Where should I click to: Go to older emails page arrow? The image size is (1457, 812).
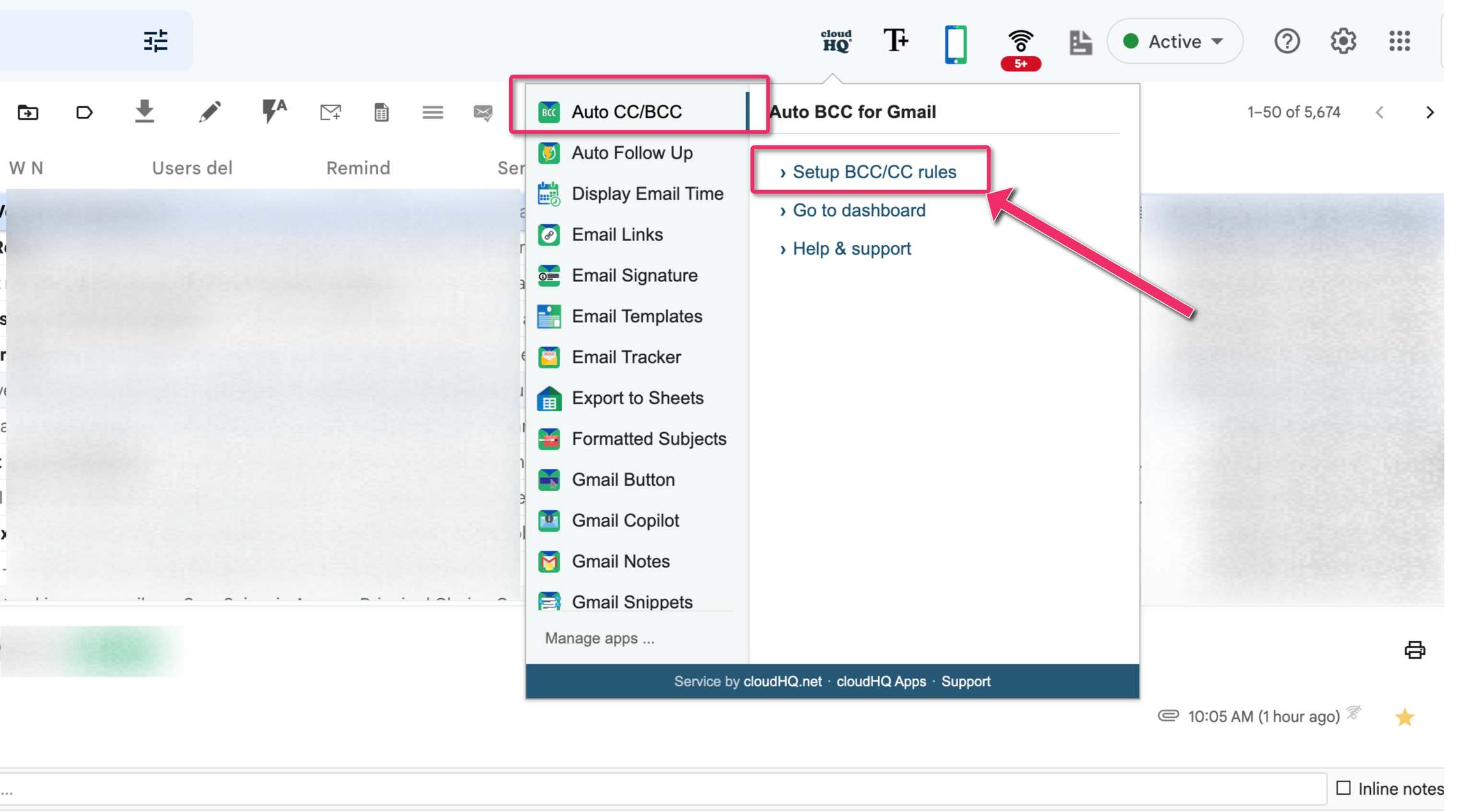(x=1430, y=113)
